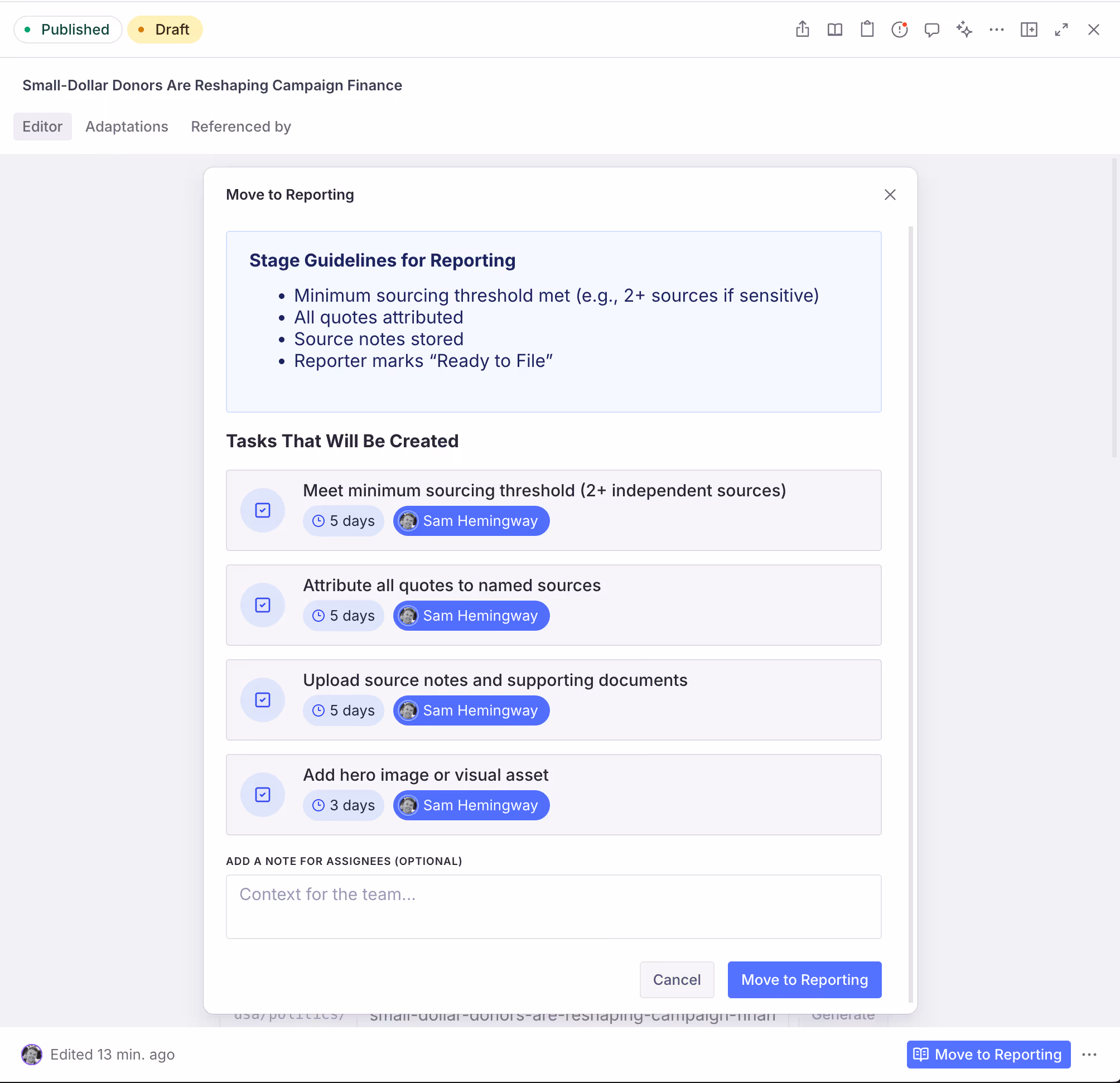Click the AI sparkles icon
Viewport: 1120px width, 1083px height.
[x=964, y=30]
